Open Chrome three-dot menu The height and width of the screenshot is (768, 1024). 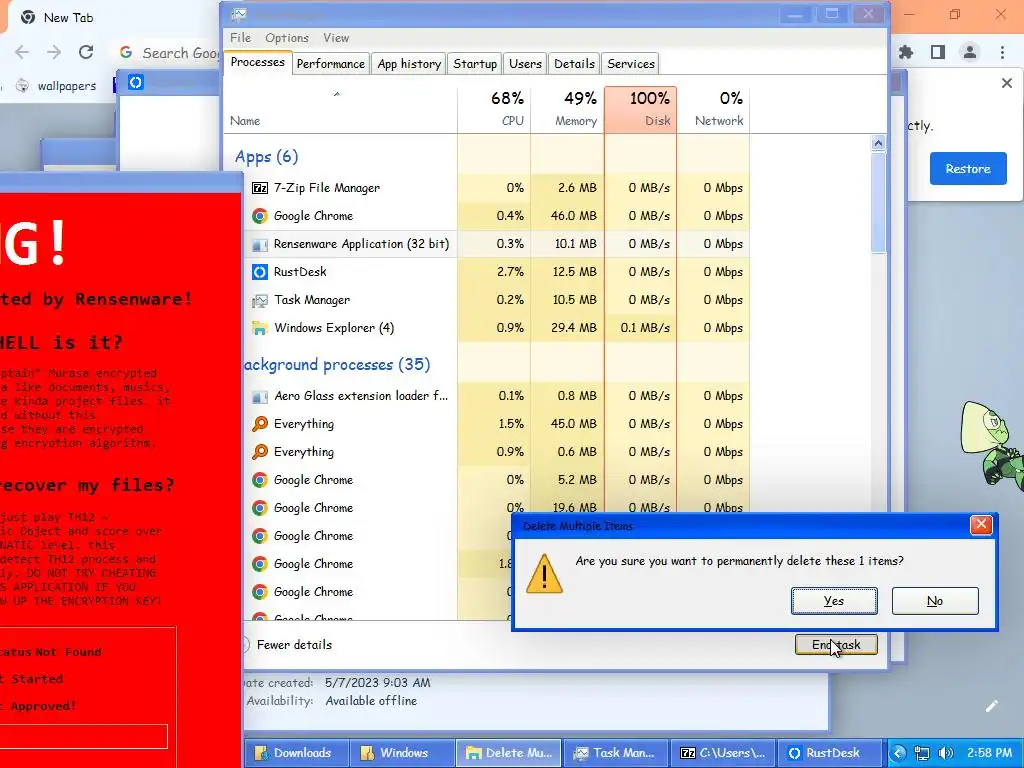(x=1002, y=52)
